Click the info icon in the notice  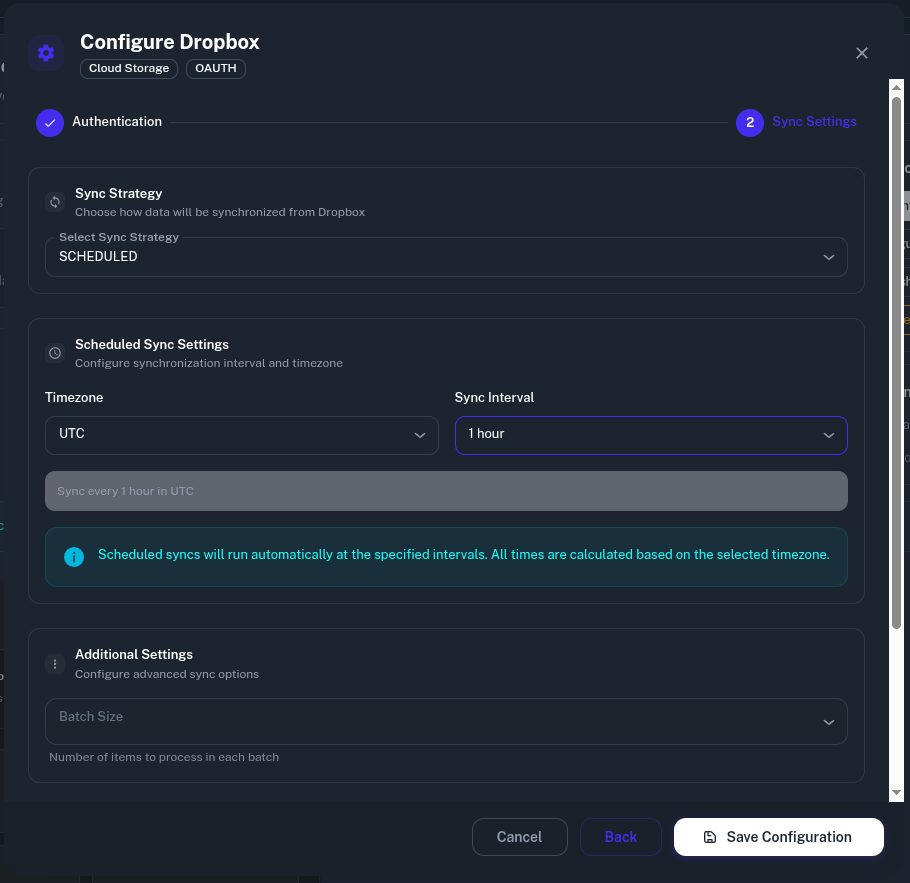coord(74,556)
